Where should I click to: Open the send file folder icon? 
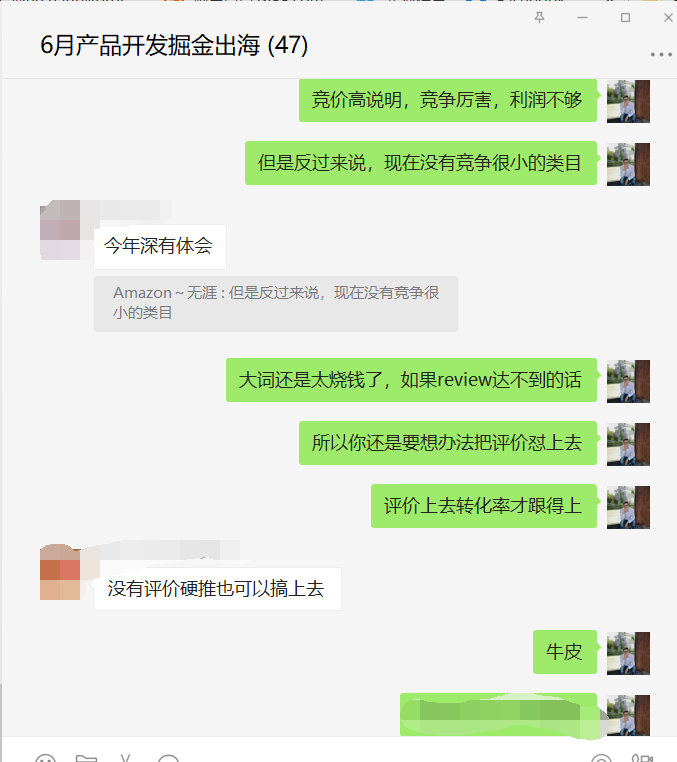(x=87, y=758)
